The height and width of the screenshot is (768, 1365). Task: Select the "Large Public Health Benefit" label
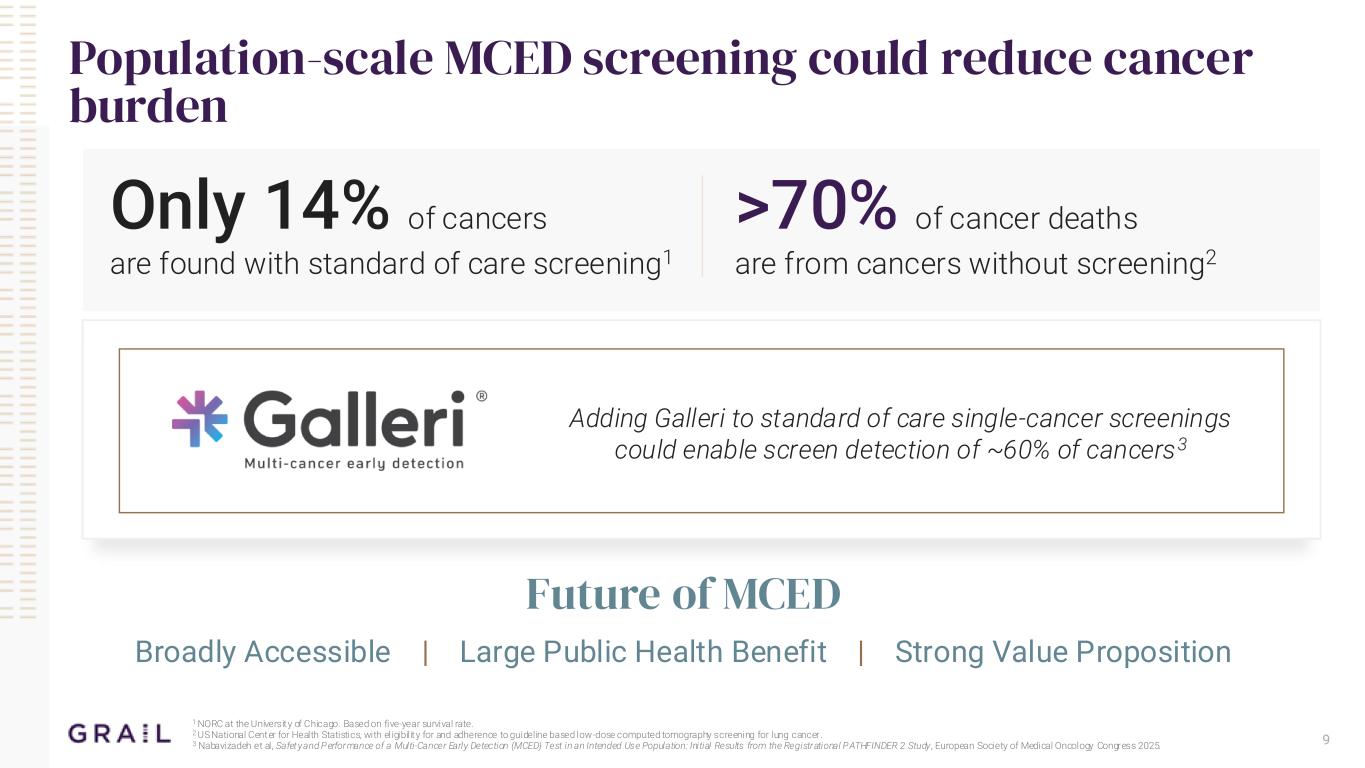(x=643, y=652)
